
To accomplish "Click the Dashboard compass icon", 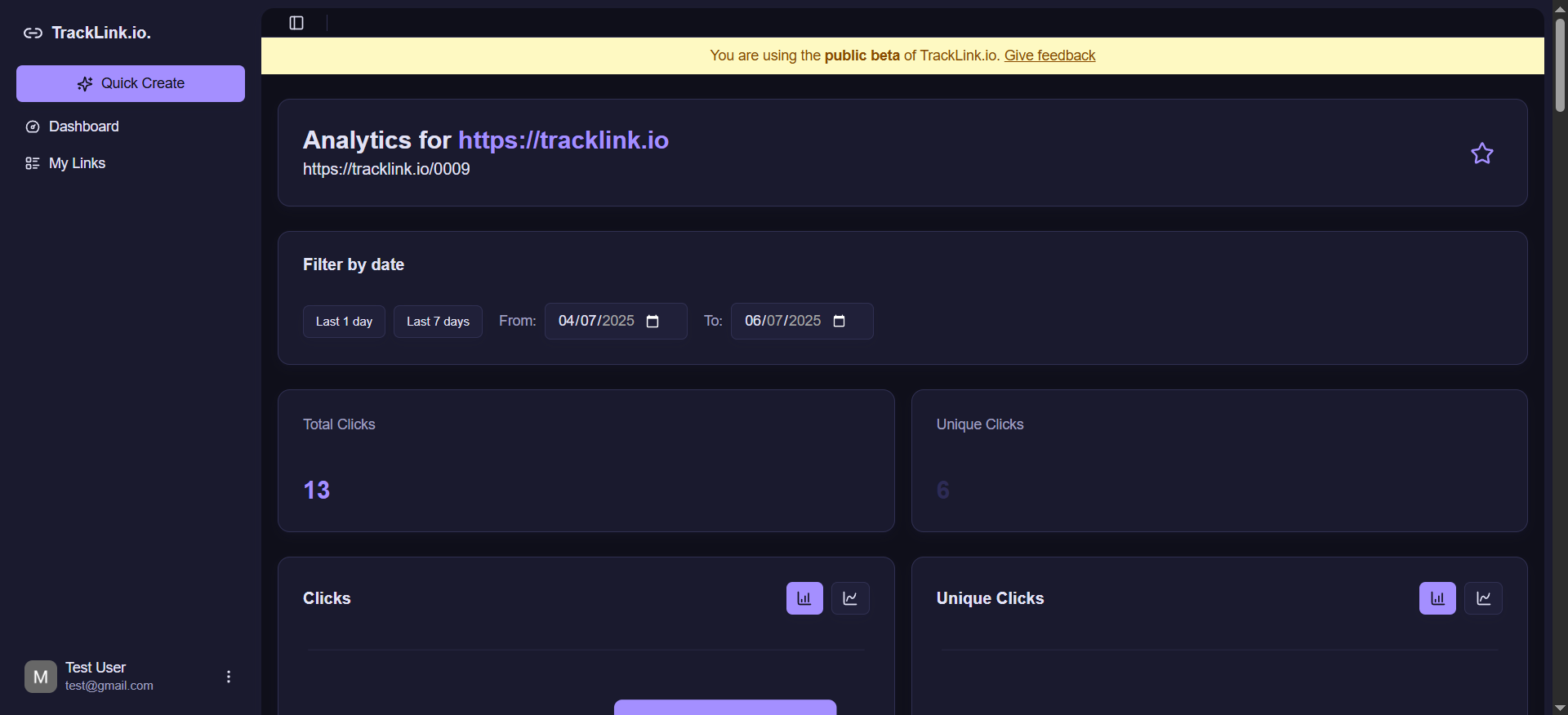I will click(33, 127).
